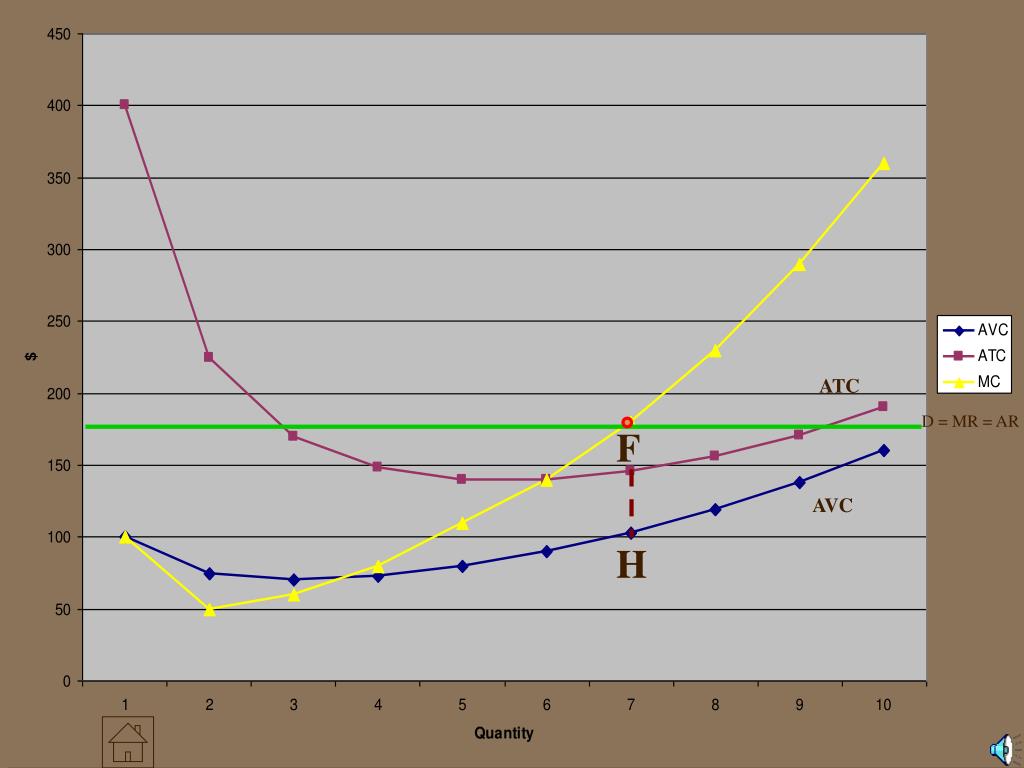Select the ATC legend entry

pyautogui.click(x=975, y=356)
